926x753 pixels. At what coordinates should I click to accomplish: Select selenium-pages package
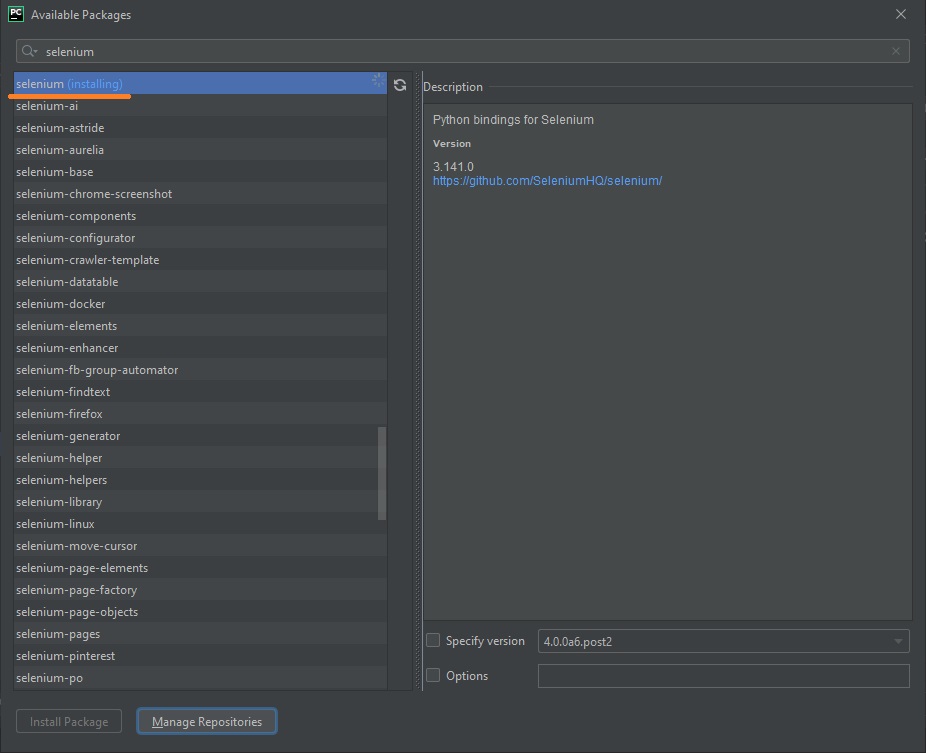[x=200, y=634]
